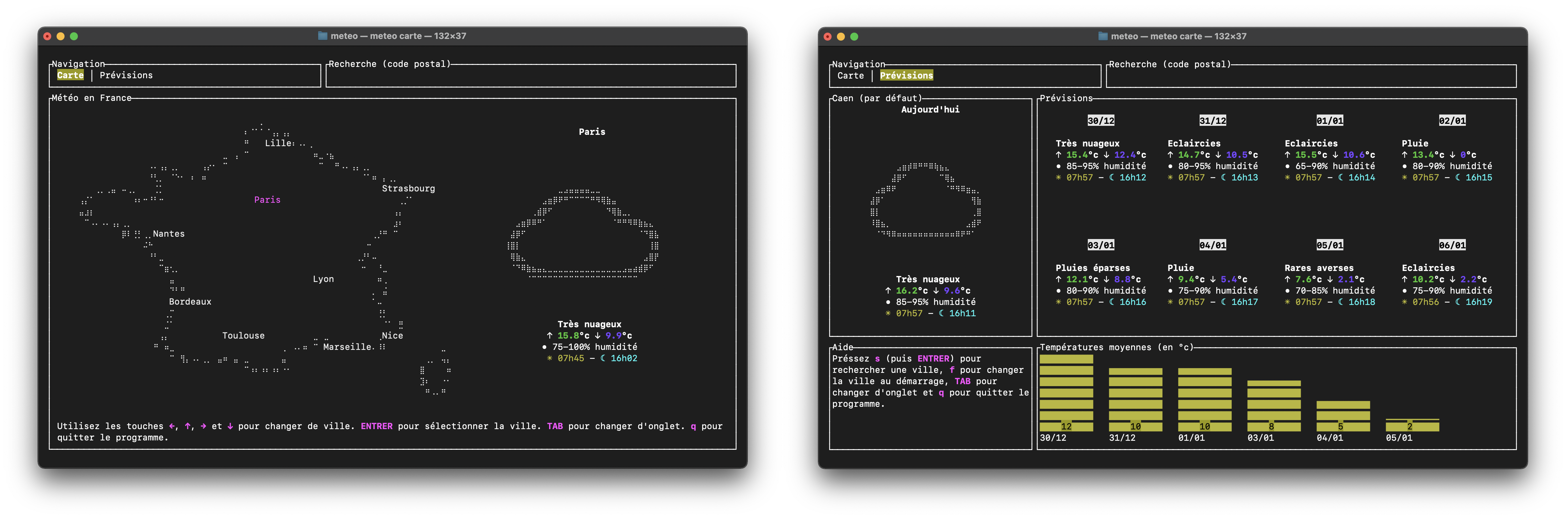Viewport: 1568px width, 516px height.
Task: Click the sunrise icon beside 07h45
Action: pyautogui.click(x=550, y=358)
